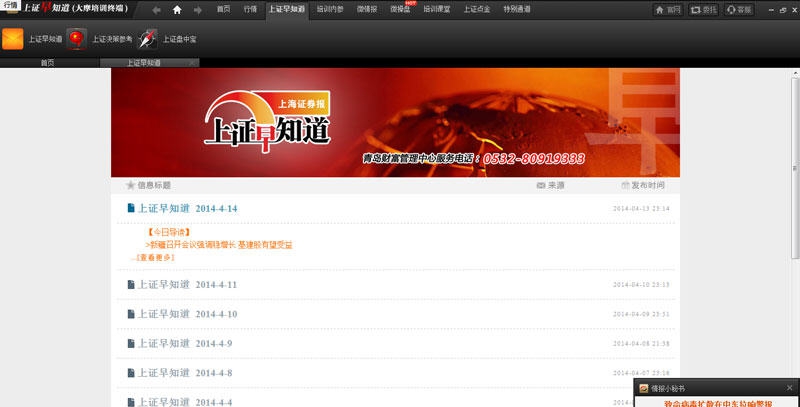
Task: Open the 微操盘 menu item with HOT badge
Action: pos(400,9)
